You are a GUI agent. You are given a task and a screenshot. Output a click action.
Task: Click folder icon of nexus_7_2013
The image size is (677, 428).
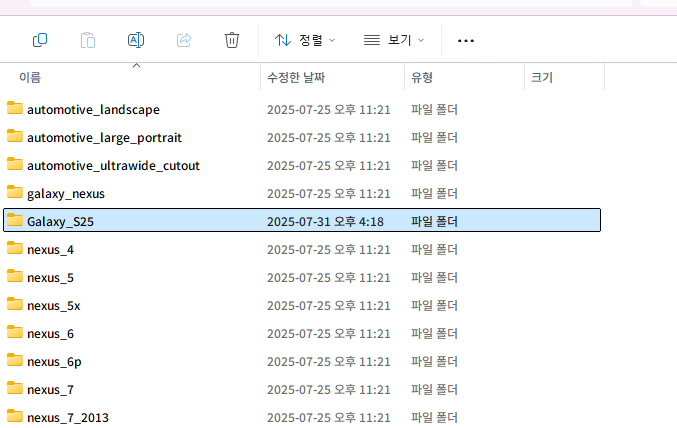(15, 417)
